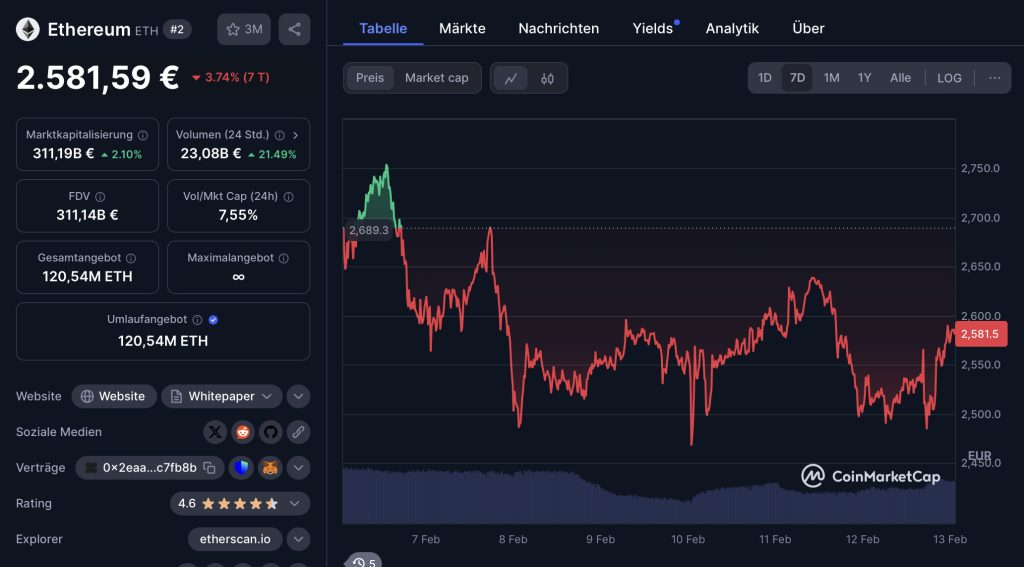Click the 2,581.5 current price label

tap(981, 334)
